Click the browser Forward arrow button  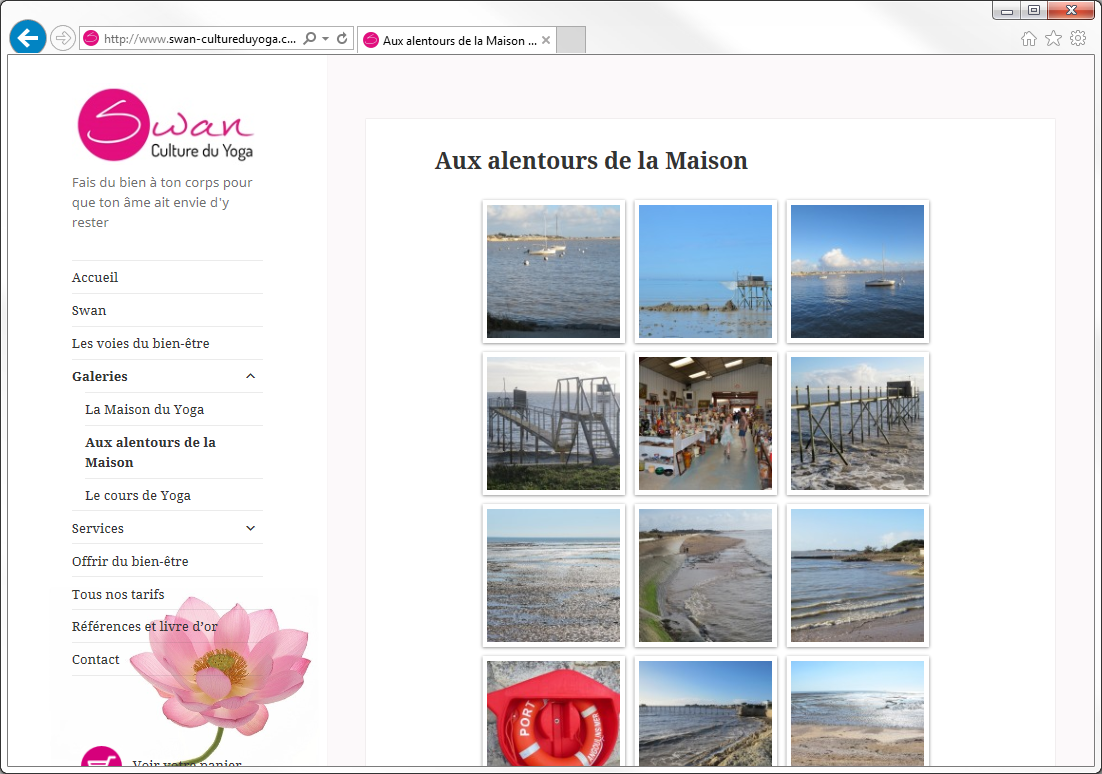(62, 38)
